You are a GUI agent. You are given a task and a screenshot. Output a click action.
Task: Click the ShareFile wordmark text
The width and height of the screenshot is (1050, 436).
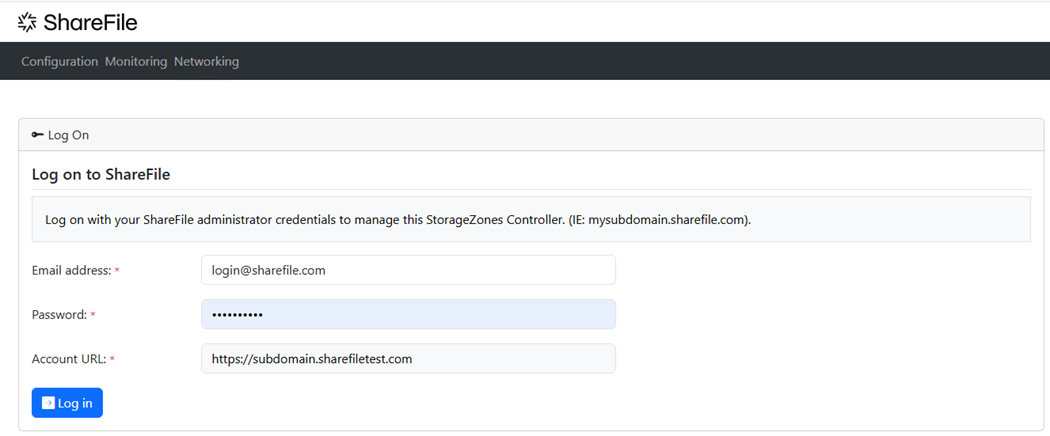pyautogui.click(x=90, y=23)
